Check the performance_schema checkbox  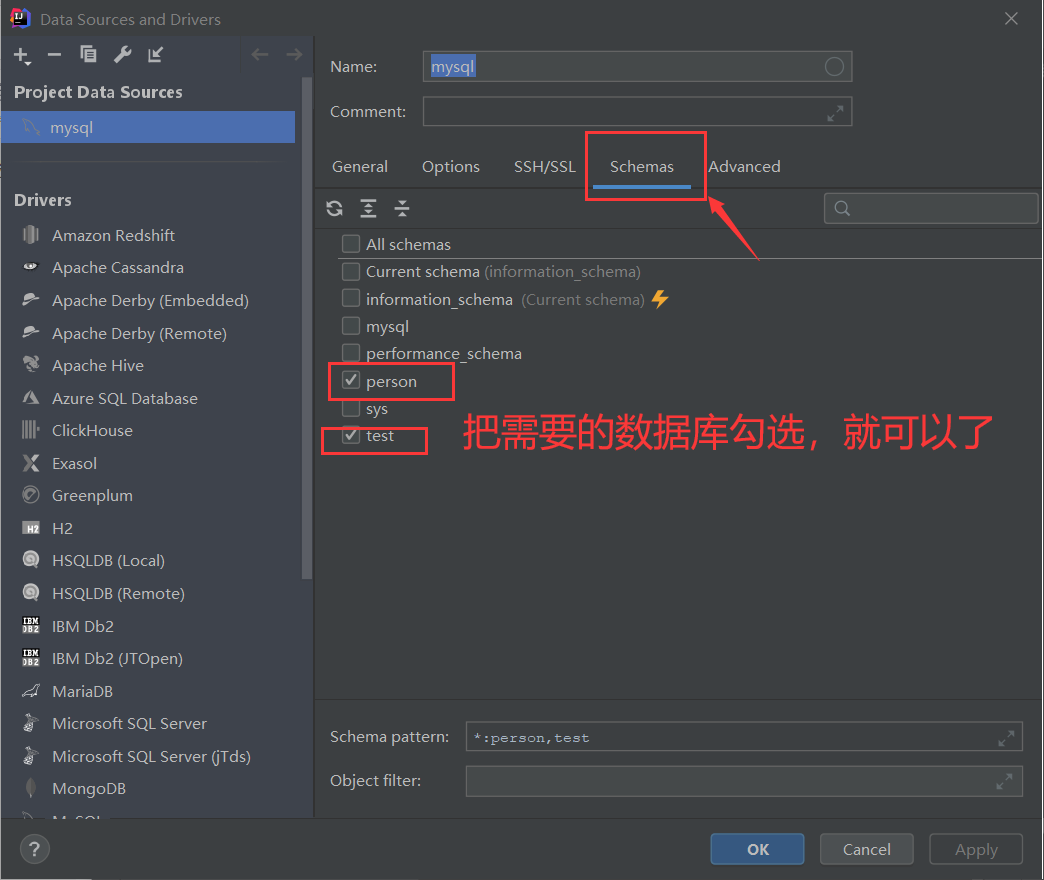[351, 353]
